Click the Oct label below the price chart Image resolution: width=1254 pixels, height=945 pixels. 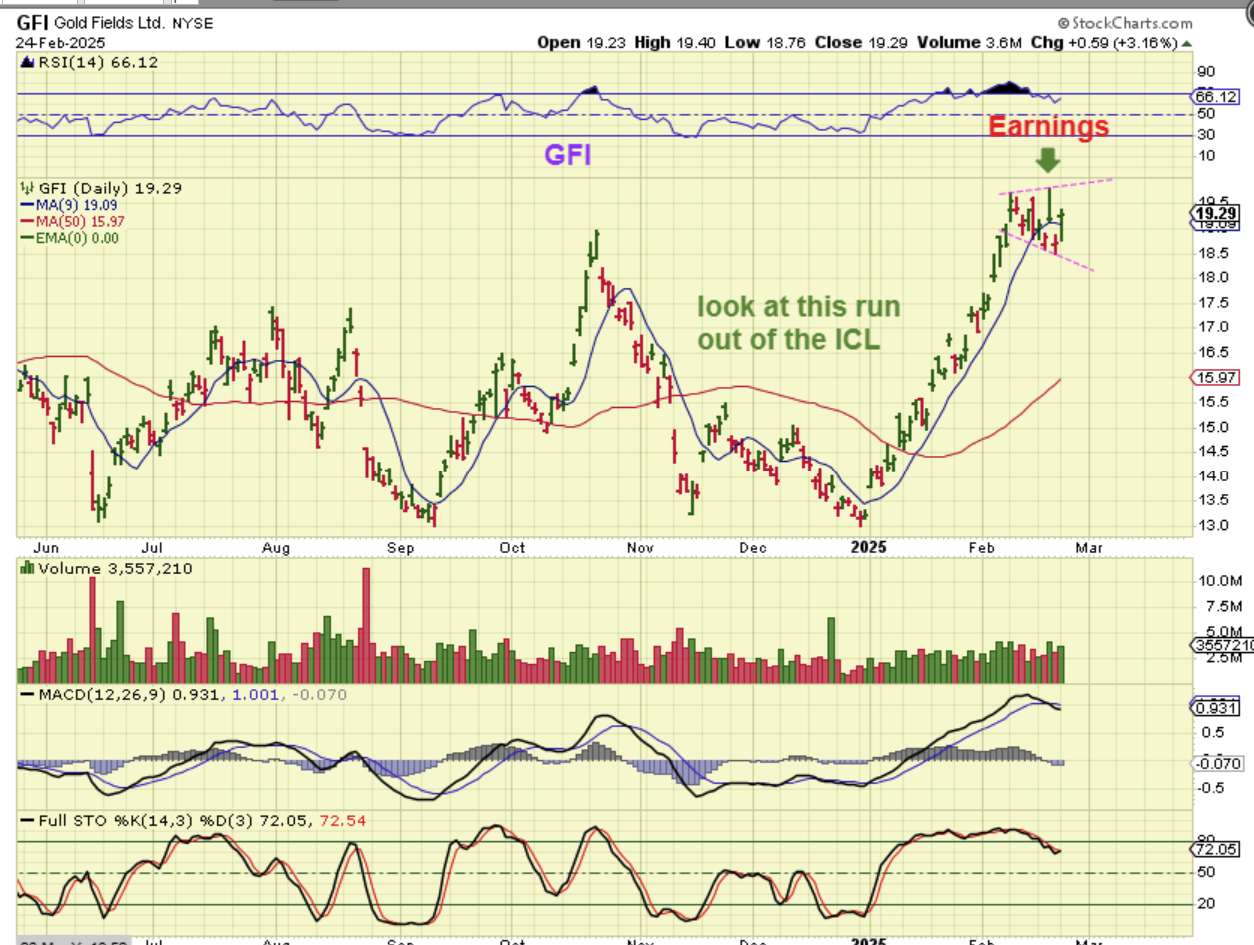[x=512, y=547]
